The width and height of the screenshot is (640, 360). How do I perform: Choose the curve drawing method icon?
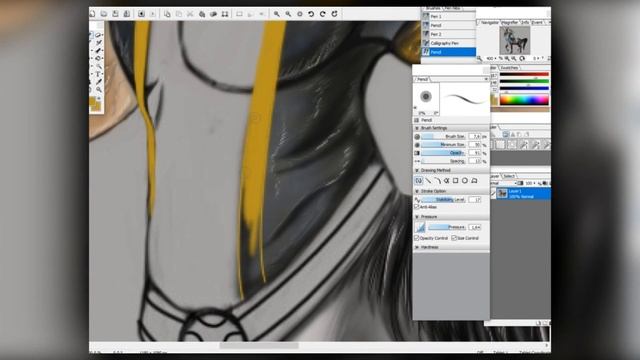pos(438,180)
